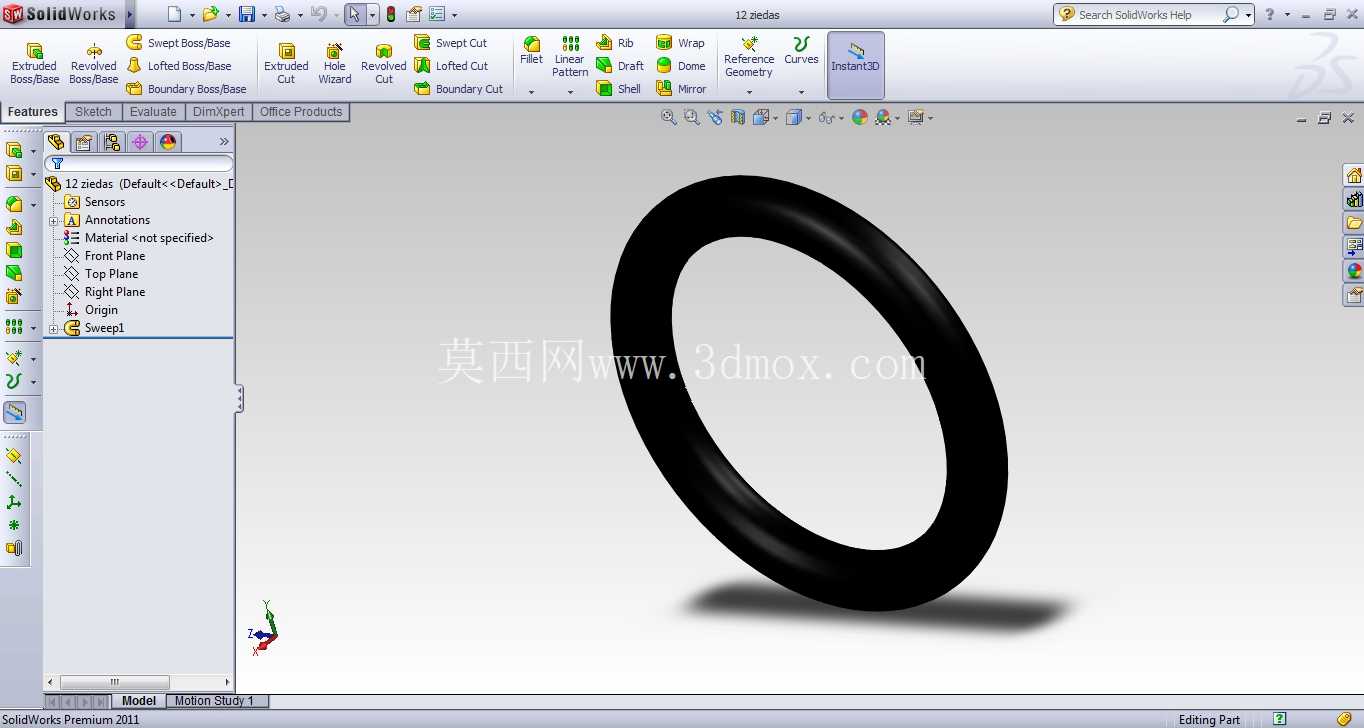Screen dimensions: 1364x728
Task: Click the Rib tool
Action: [x=615, y=43]
